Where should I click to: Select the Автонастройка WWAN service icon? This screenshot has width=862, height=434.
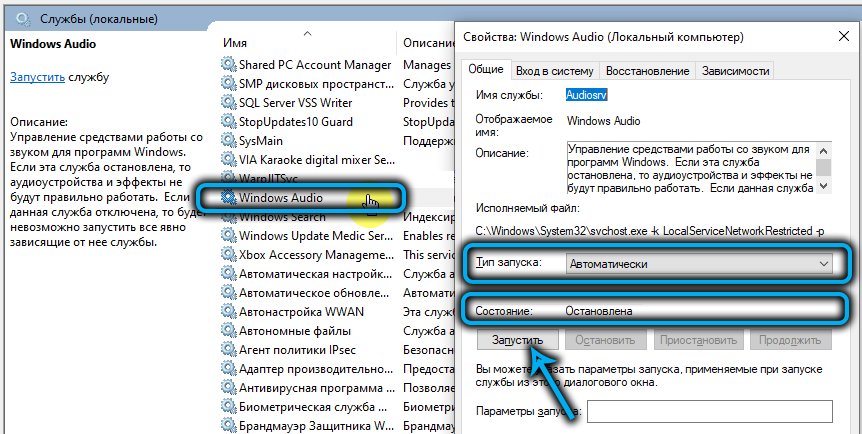[x=228, y=312]
